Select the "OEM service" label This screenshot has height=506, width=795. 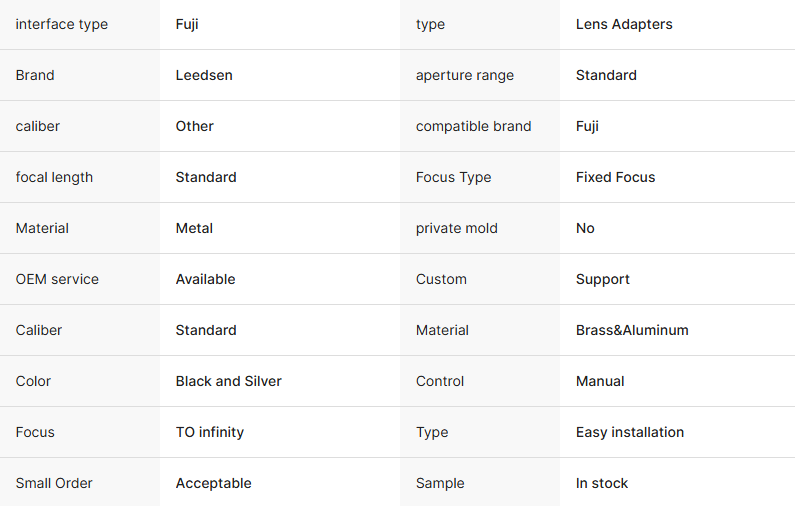[57, 279]
